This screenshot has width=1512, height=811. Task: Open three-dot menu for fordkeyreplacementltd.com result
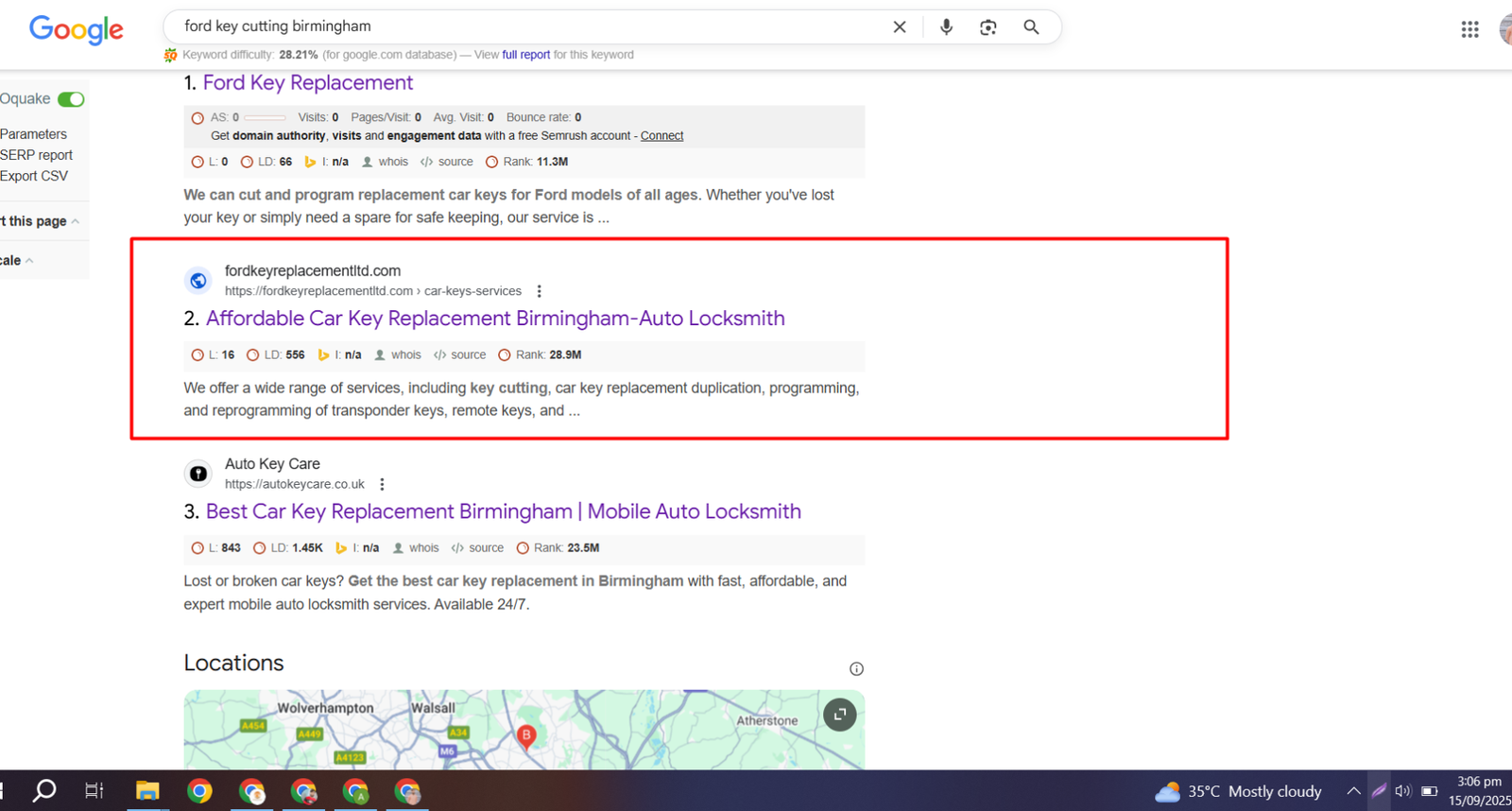539,291
